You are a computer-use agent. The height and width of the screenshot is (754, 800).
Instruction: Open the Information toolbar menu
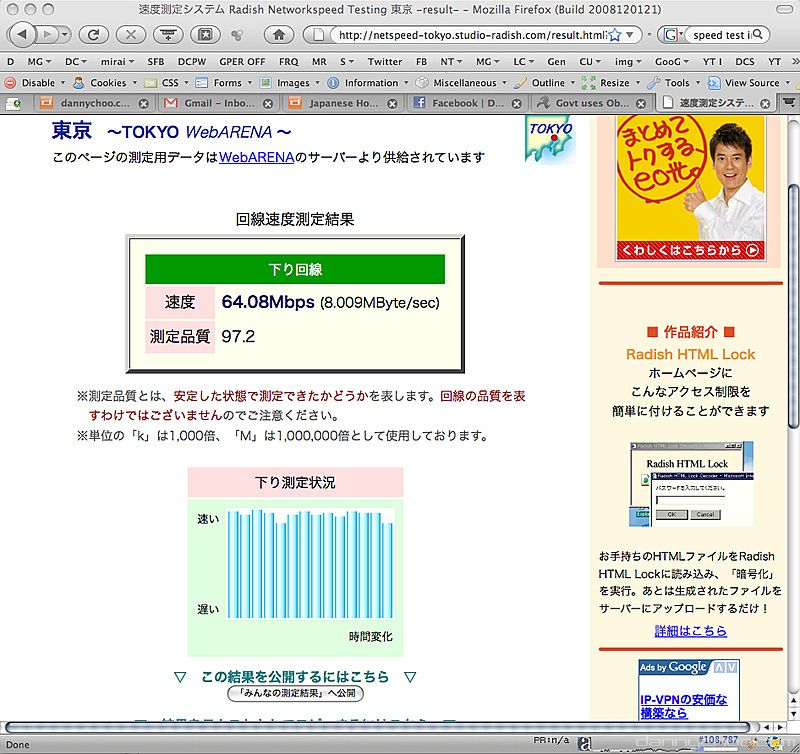364,83
